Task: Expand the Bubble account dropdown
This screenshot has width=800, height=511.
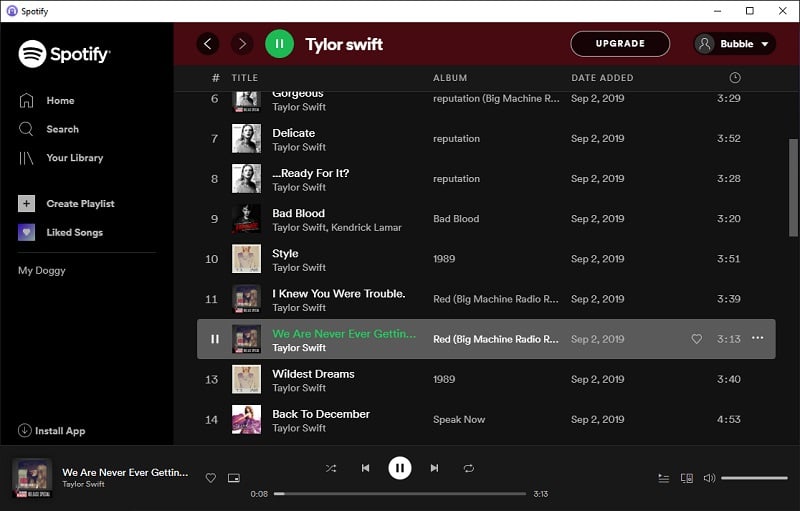Action: coord(735,44)
